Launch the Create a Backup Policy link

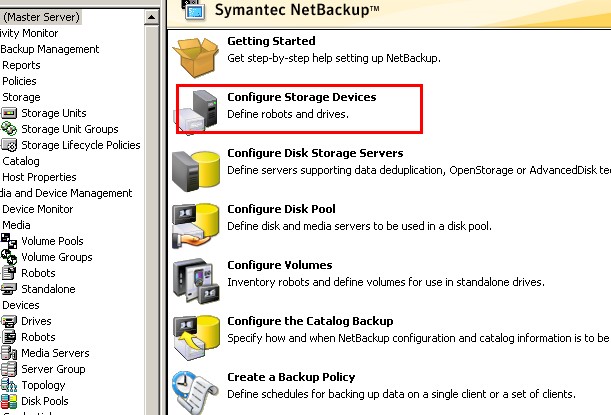click(x=291, y=378)
